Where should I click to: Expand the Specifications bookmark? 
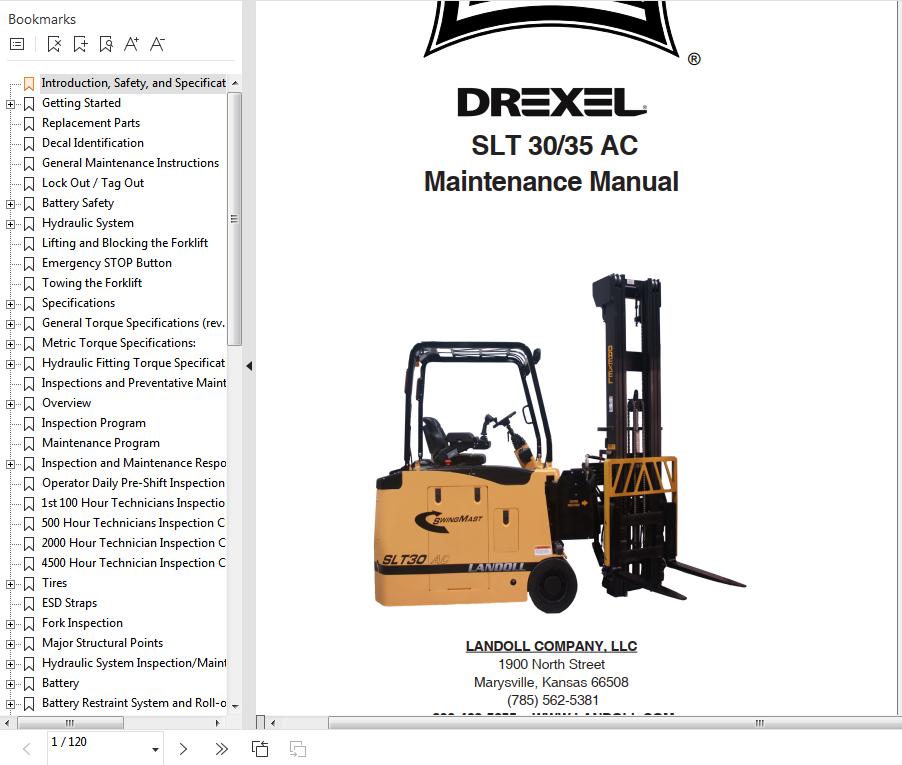click(10, 304)
